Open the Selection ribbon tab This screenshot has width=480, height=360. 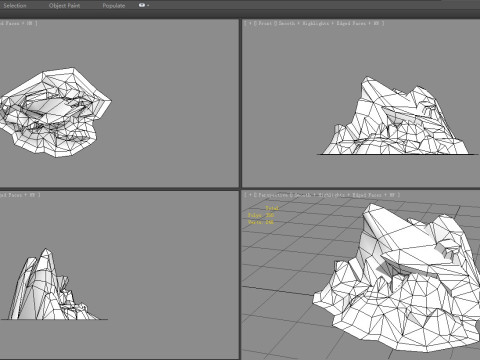(x=15, y=6)
